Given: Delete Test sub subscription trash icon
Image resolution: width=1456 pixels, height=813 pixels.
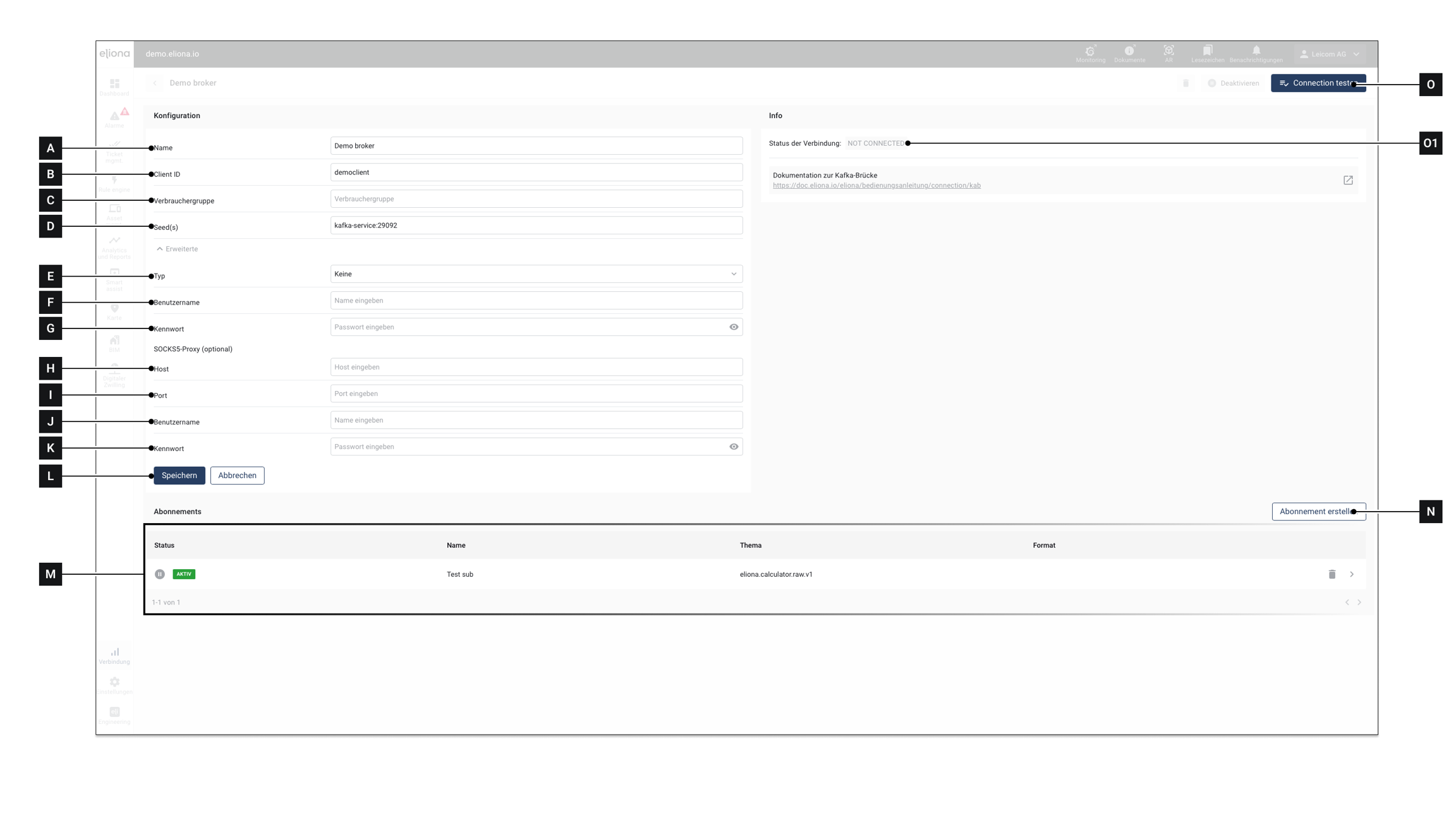Looking at the screenshot, I should click(x=1332, y=574).
